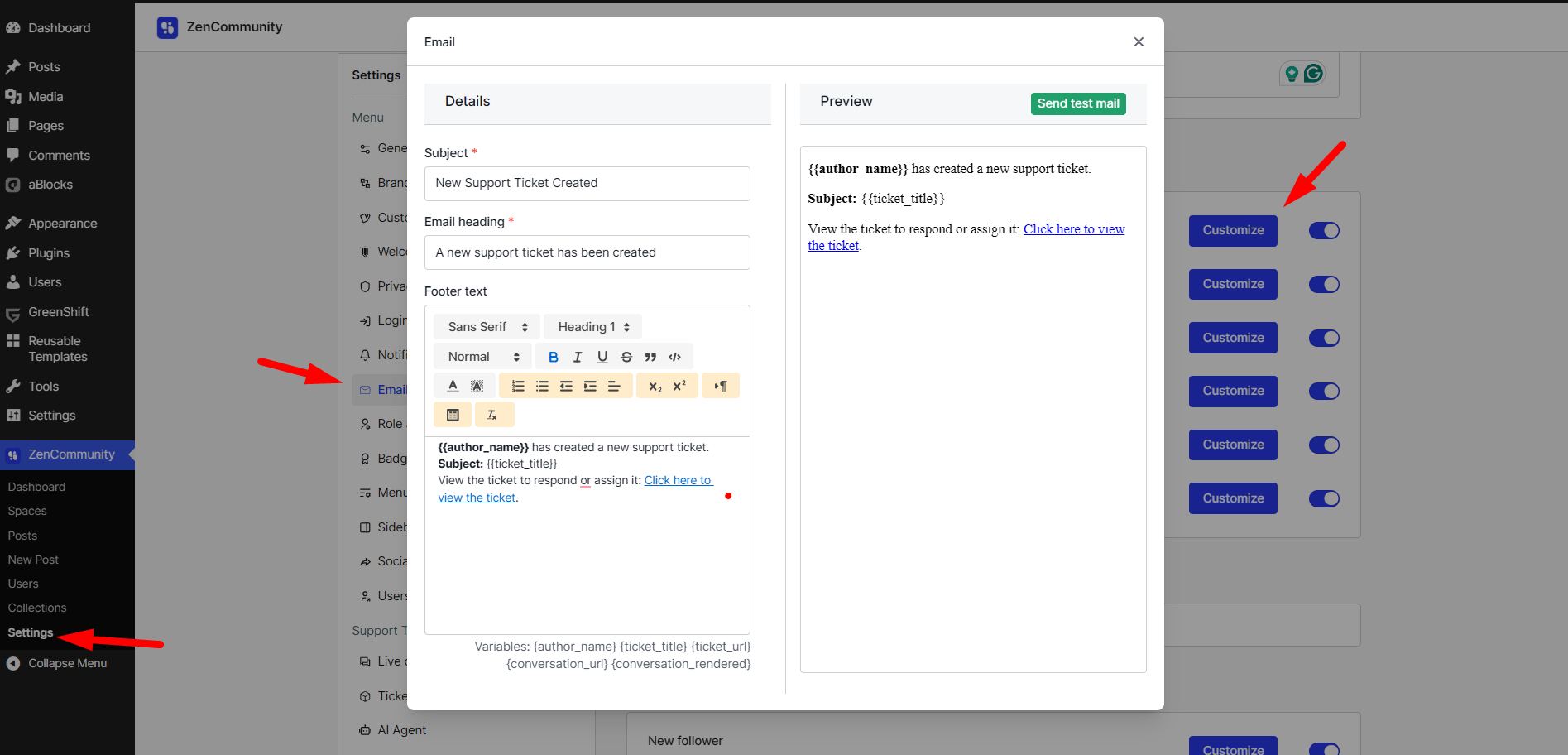Click the Email heading input field
Screen dimensions: 1568x755
587,252
